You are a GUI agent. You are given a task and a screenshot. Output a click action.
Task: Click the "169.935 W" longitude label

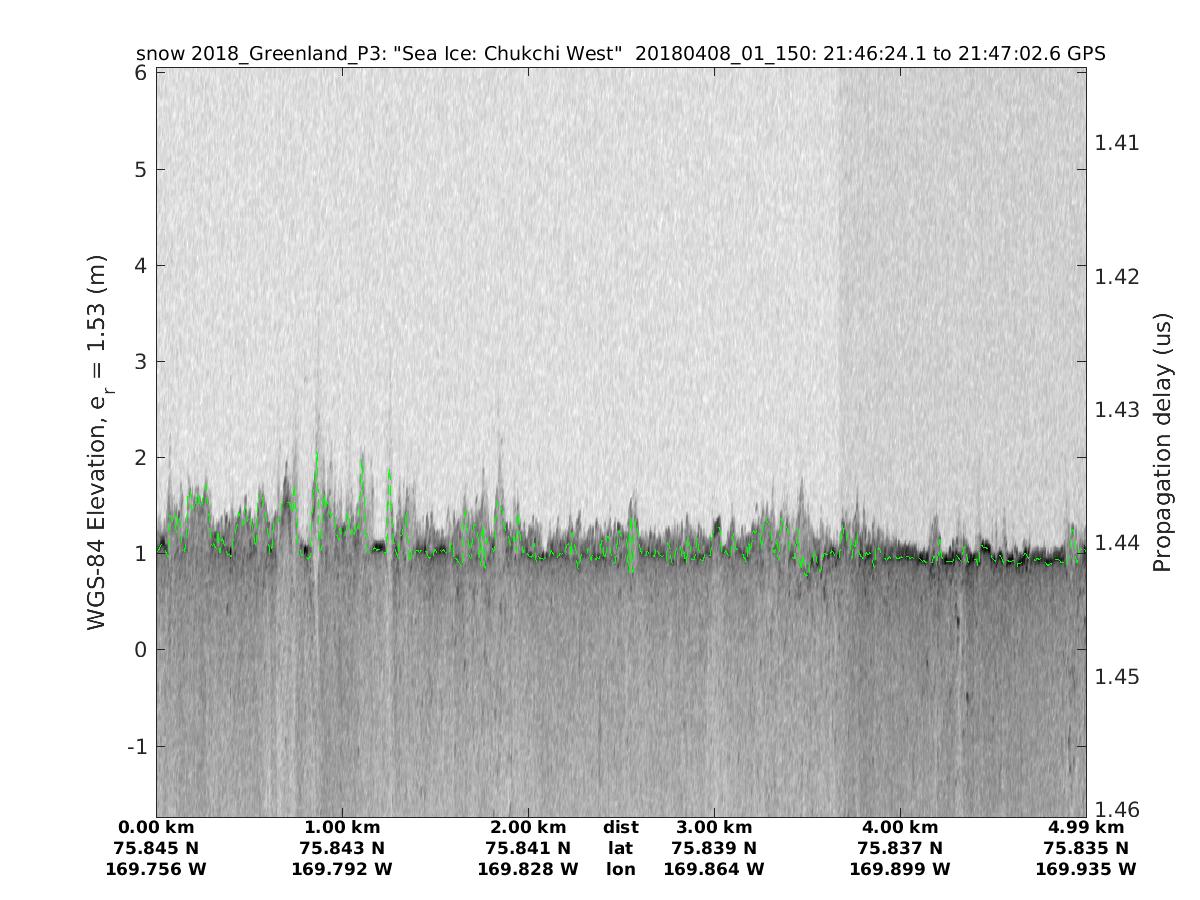[x=1086, y=869]
